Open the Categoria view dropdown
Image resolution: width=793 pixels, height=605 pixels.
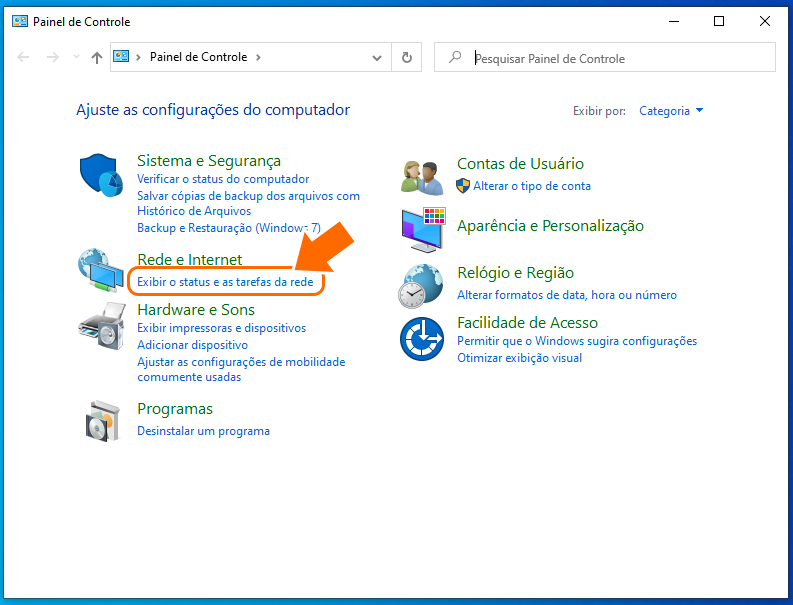(x=671, y=111)
